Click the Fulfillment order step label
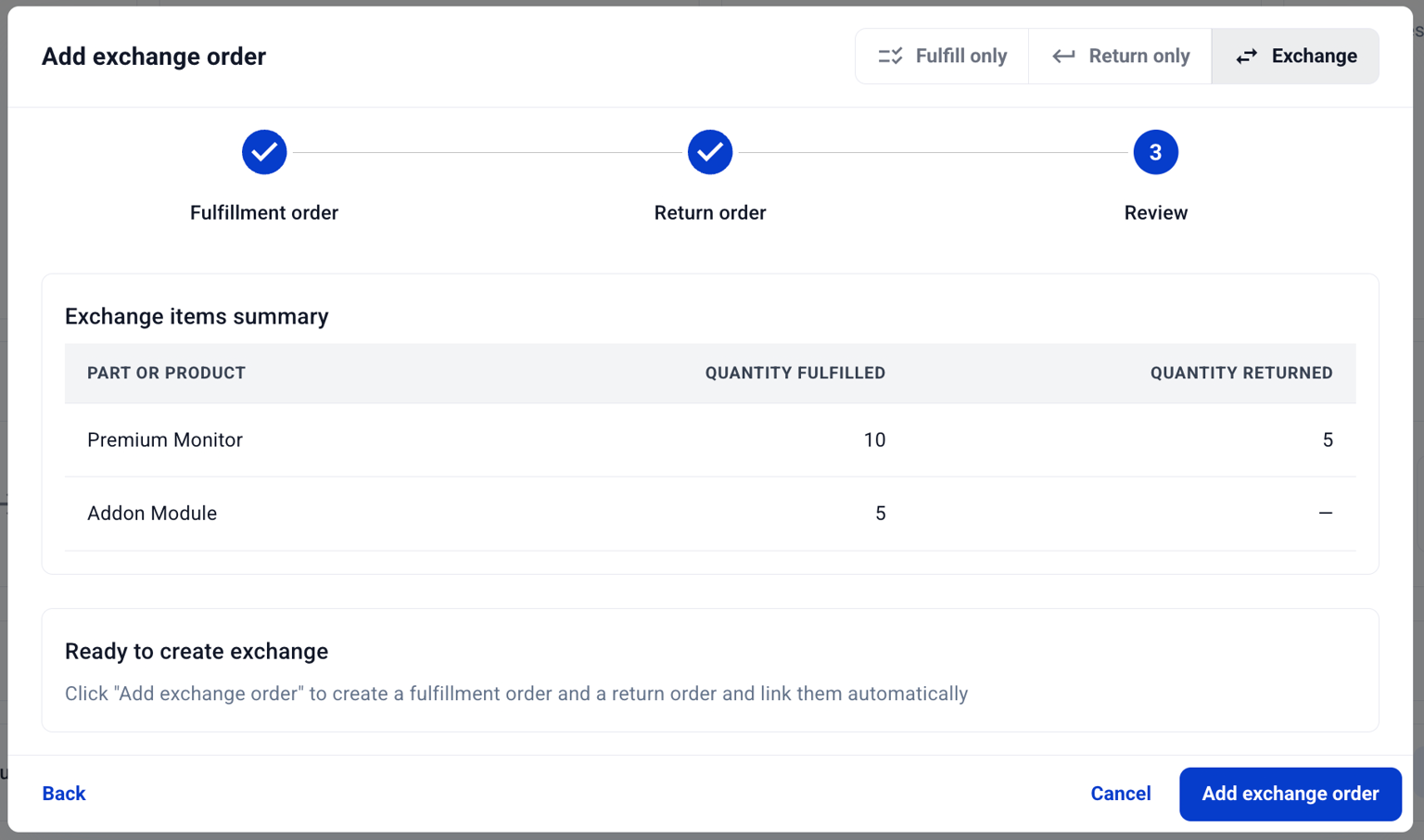This screenshot has height=840, width=1424. pyautogui.click(x=264, y=212)
